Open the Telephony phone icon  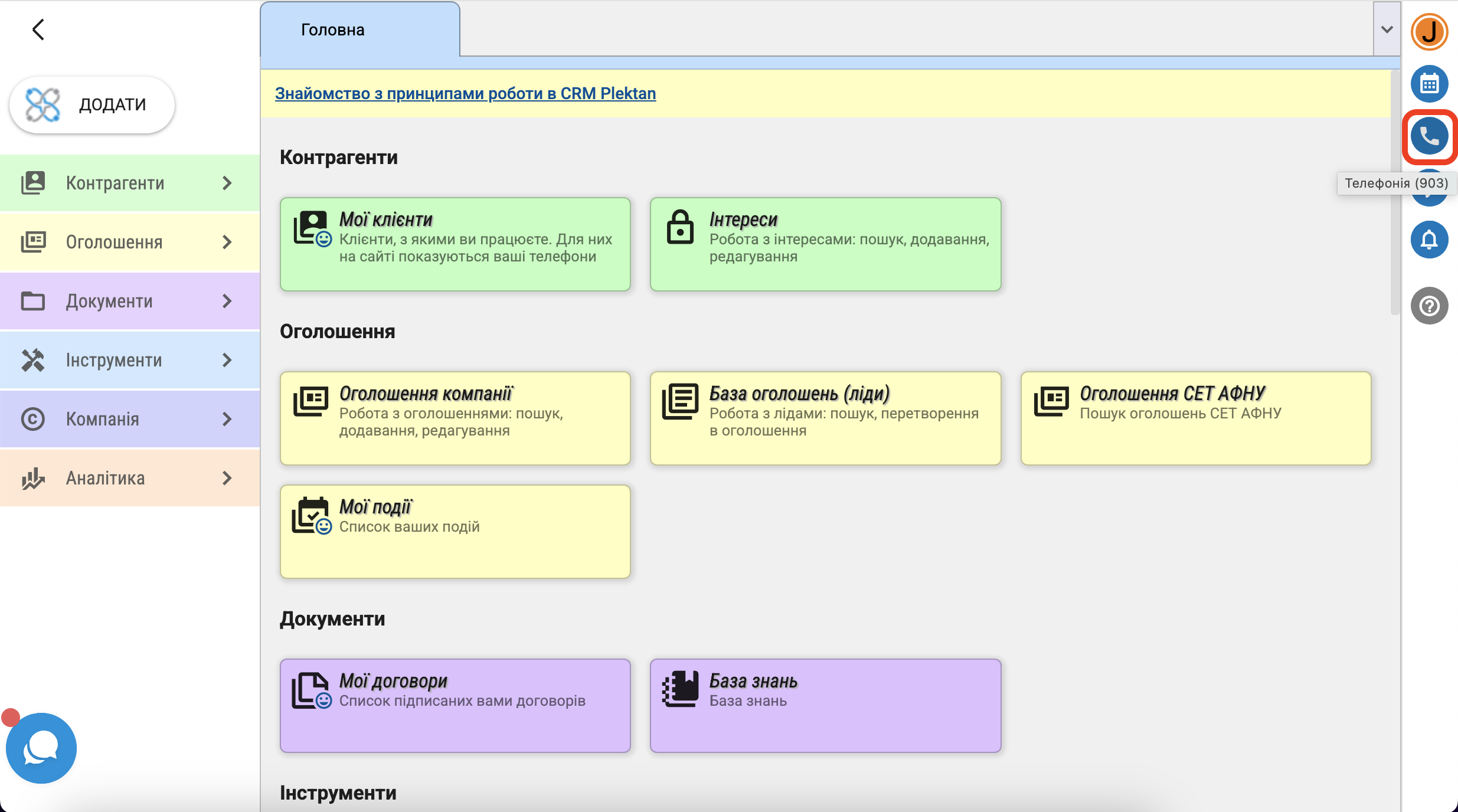click(1428, 136)
